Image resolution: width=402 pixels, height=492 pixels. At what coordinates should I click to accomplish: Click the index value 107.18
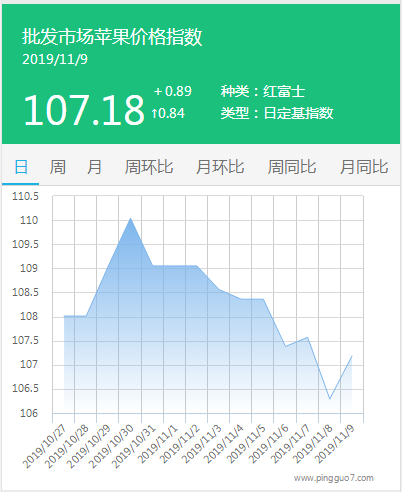(x=84, y=110)
